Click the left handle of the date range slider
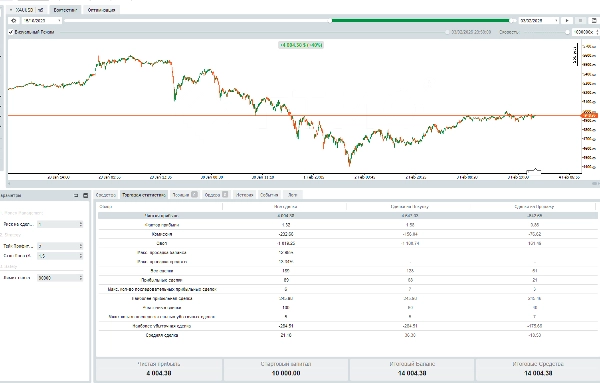Image resolution: width=600 pixels, height=383 pixels. pyautogui.click(x=330, y=21)
